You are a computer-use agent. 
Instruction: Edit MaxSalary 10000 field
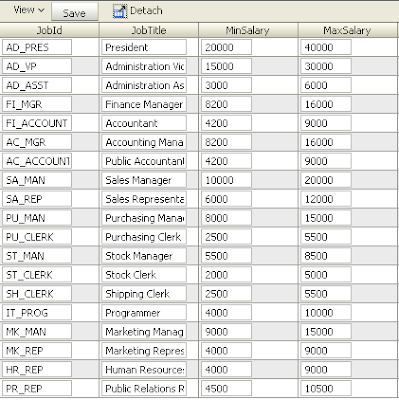point(326,313)
